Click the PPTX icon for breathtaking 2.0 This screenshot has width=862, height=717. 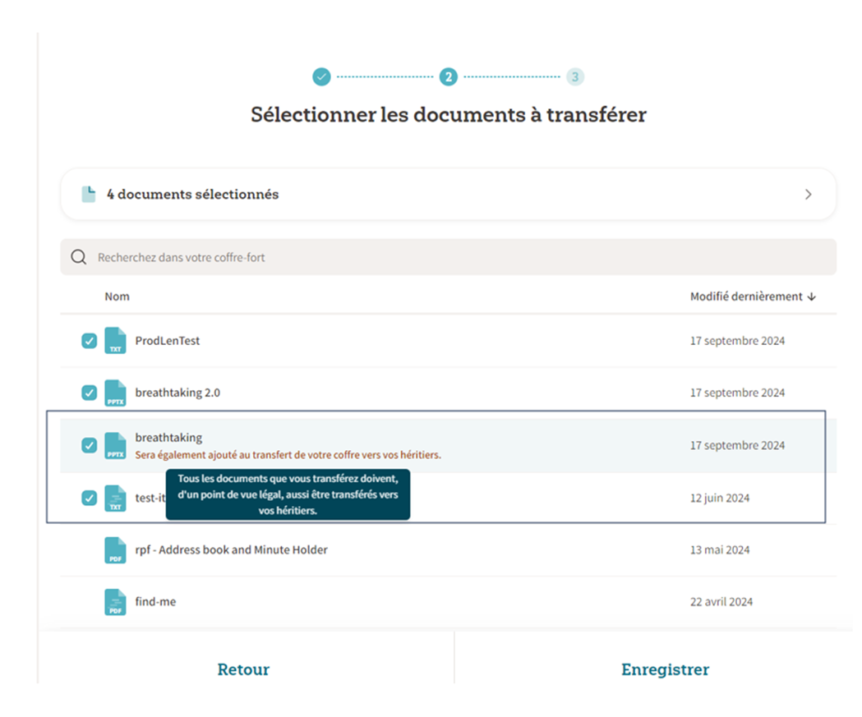pos(116,393)
